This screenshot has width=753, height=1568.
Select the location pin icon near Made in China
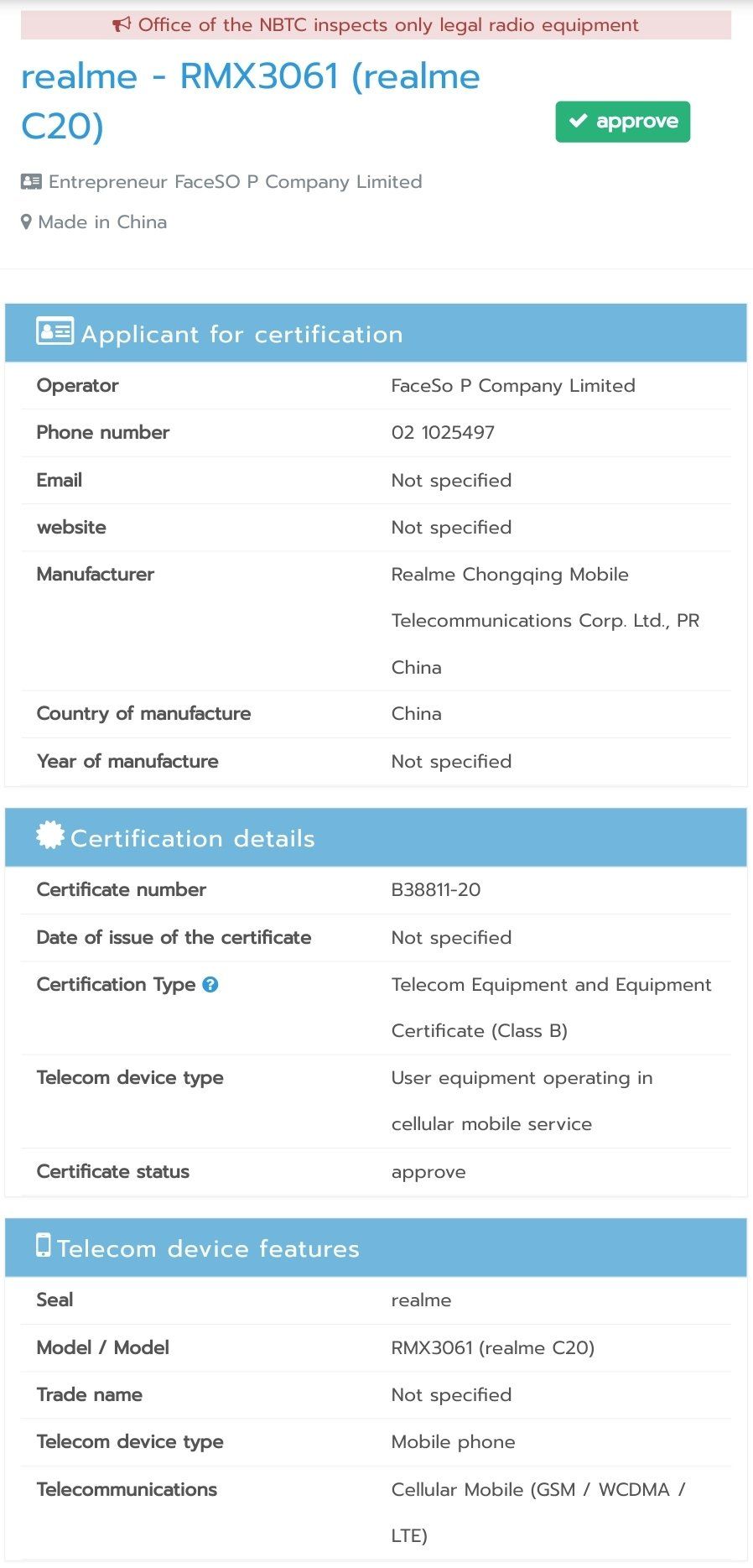(x=26, y=221)
